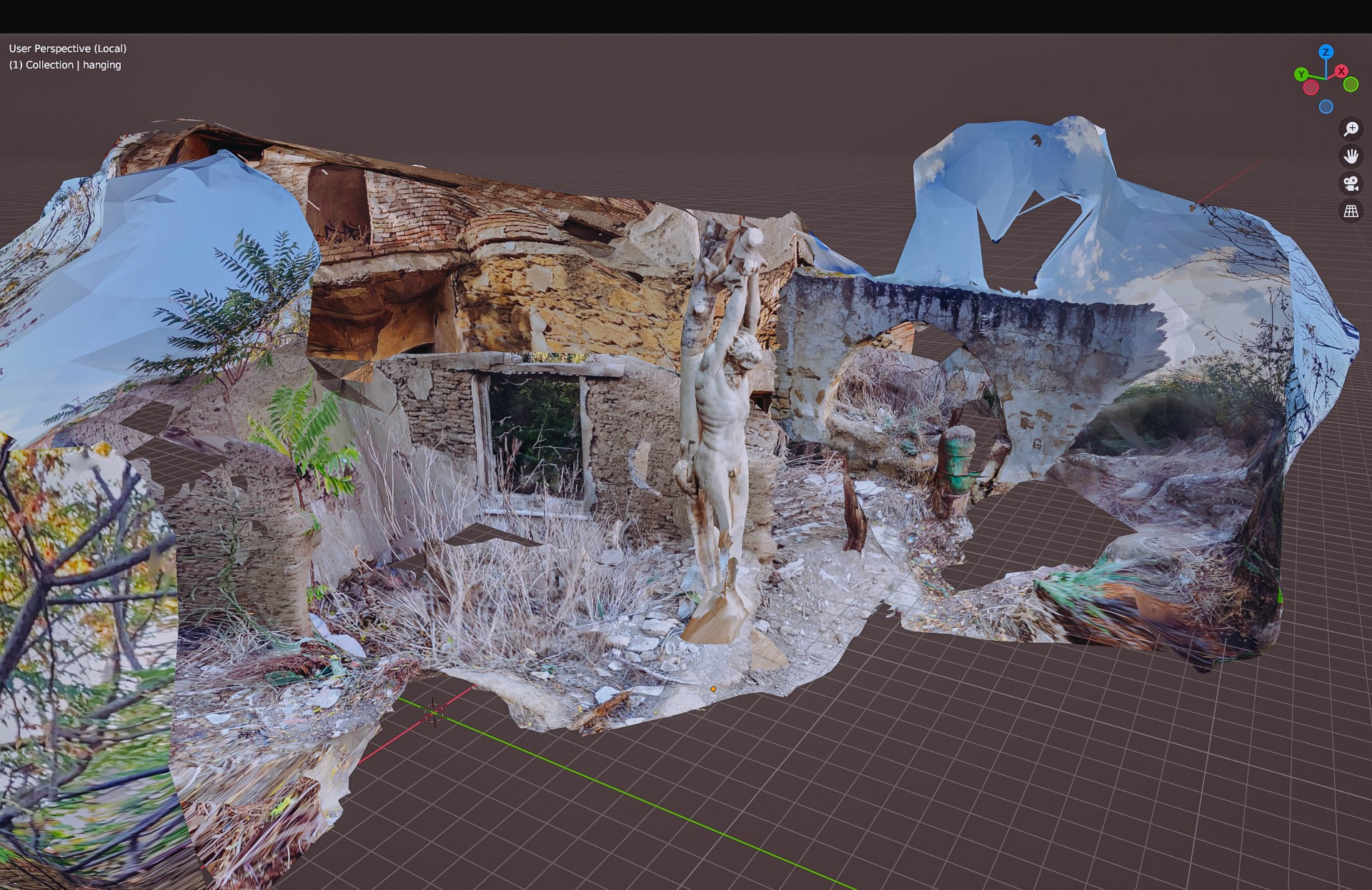Toggle the camera view button

(1351, 184)
